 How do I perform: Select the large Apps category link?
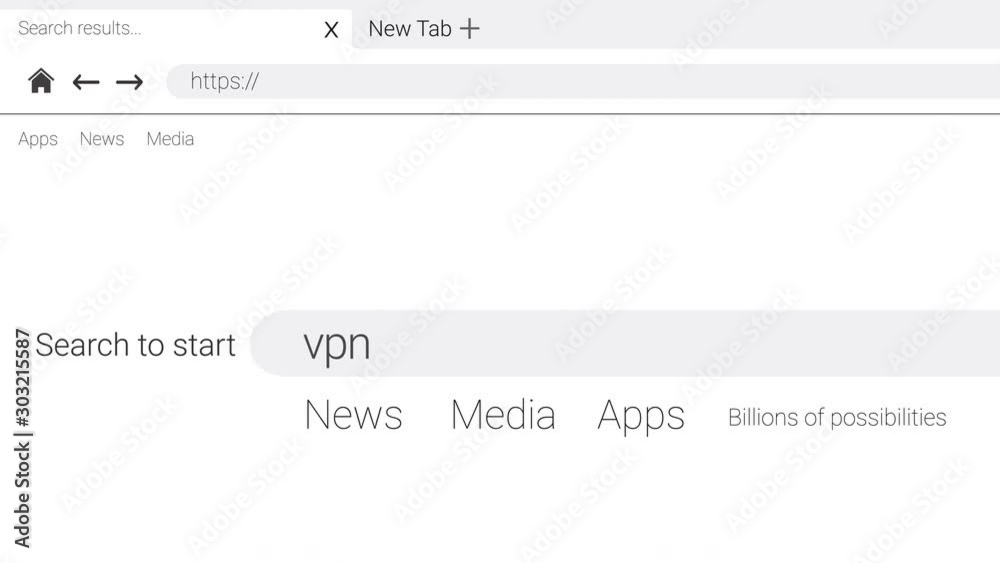click(x=641, y=416)
